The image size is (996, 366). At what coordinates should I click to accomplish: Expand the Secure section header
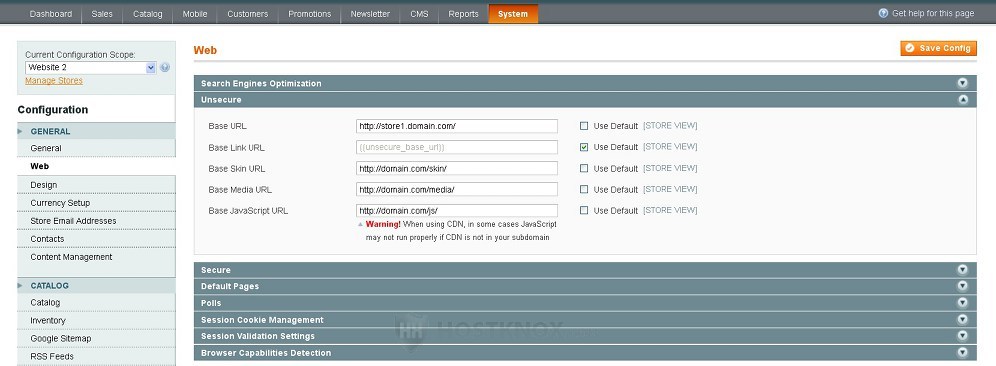click(585, 269)
